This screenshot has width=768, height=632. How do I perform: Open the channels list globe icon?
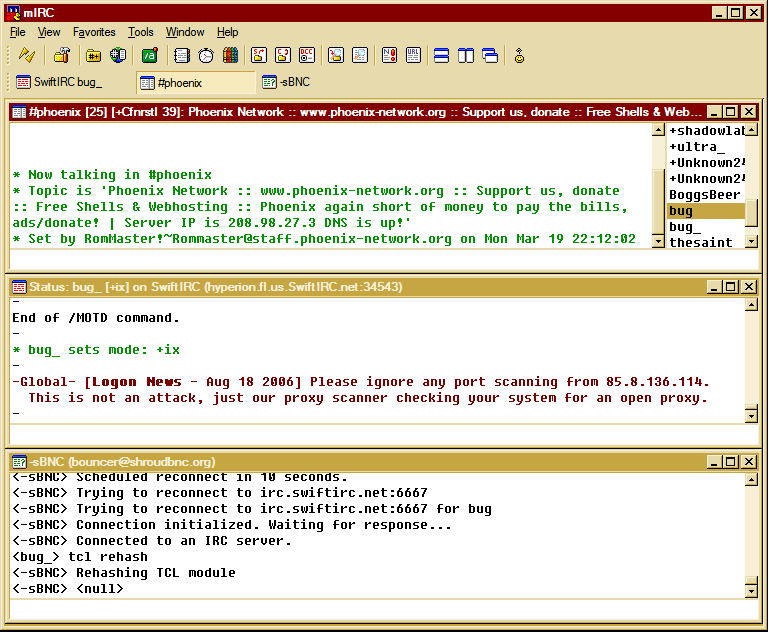pyautogui.click(x=118, y=55)
